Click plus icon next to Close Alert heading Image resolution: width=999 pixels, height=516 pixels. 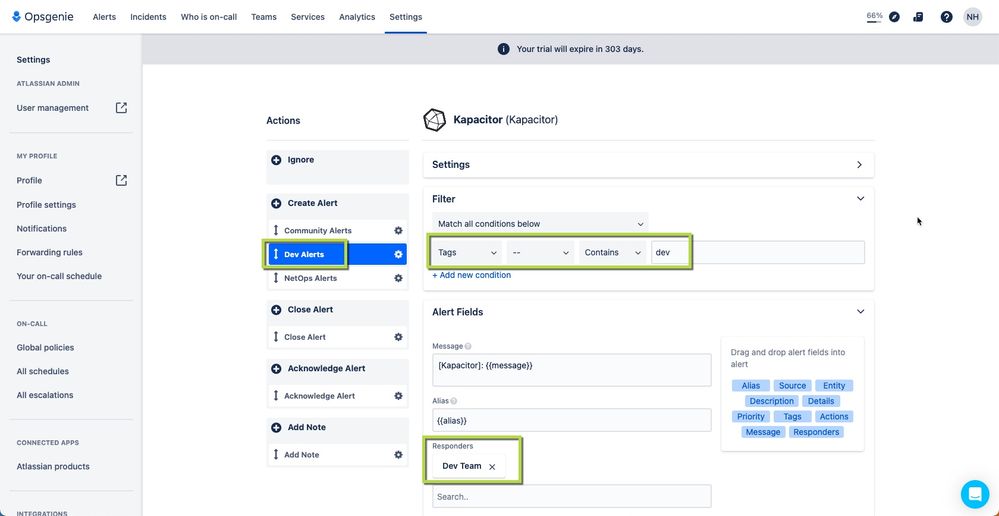coord(276,310)
